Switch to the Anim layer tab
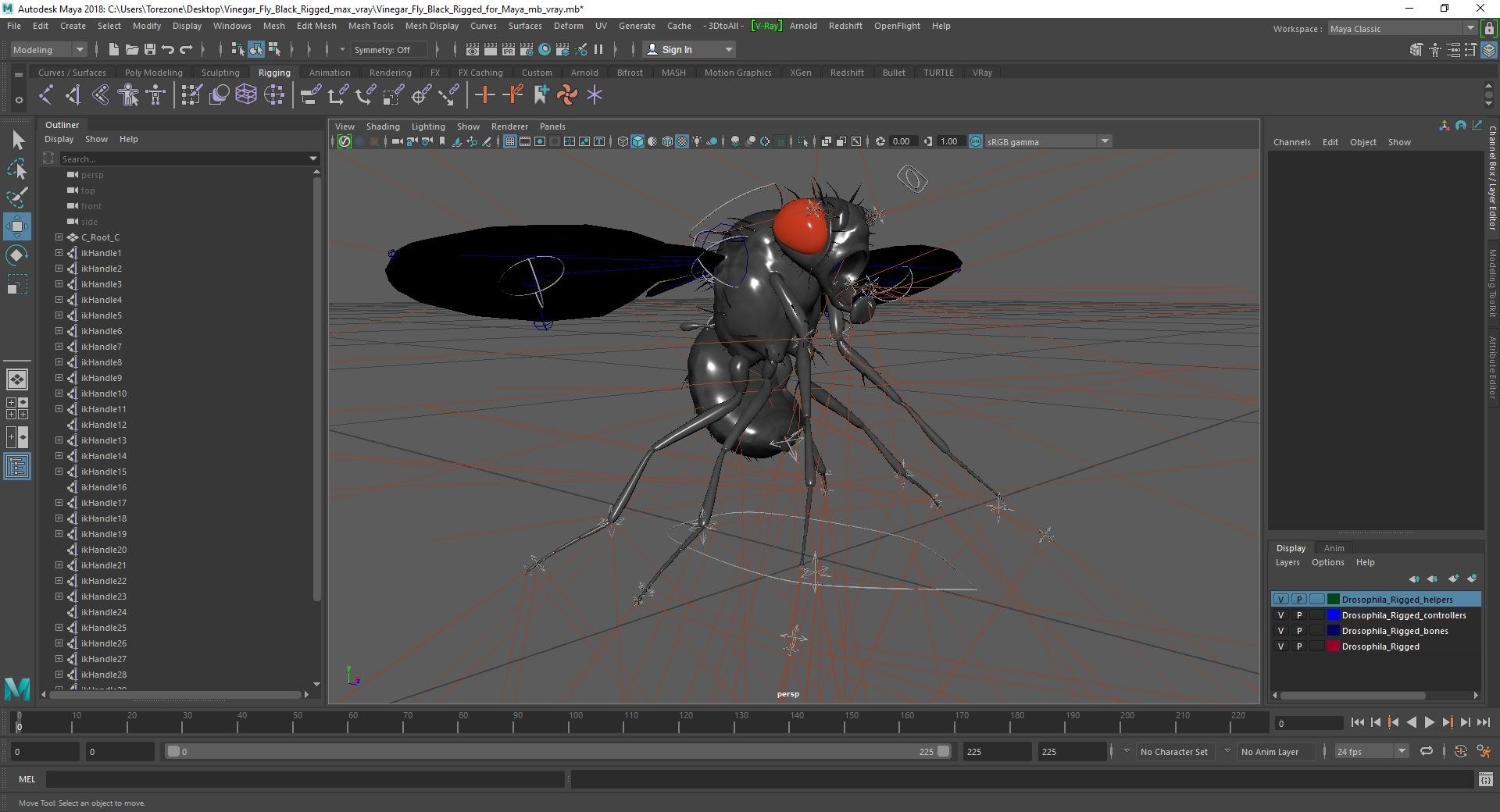This screenshot has width=1500, height=812. (1334, 548)
